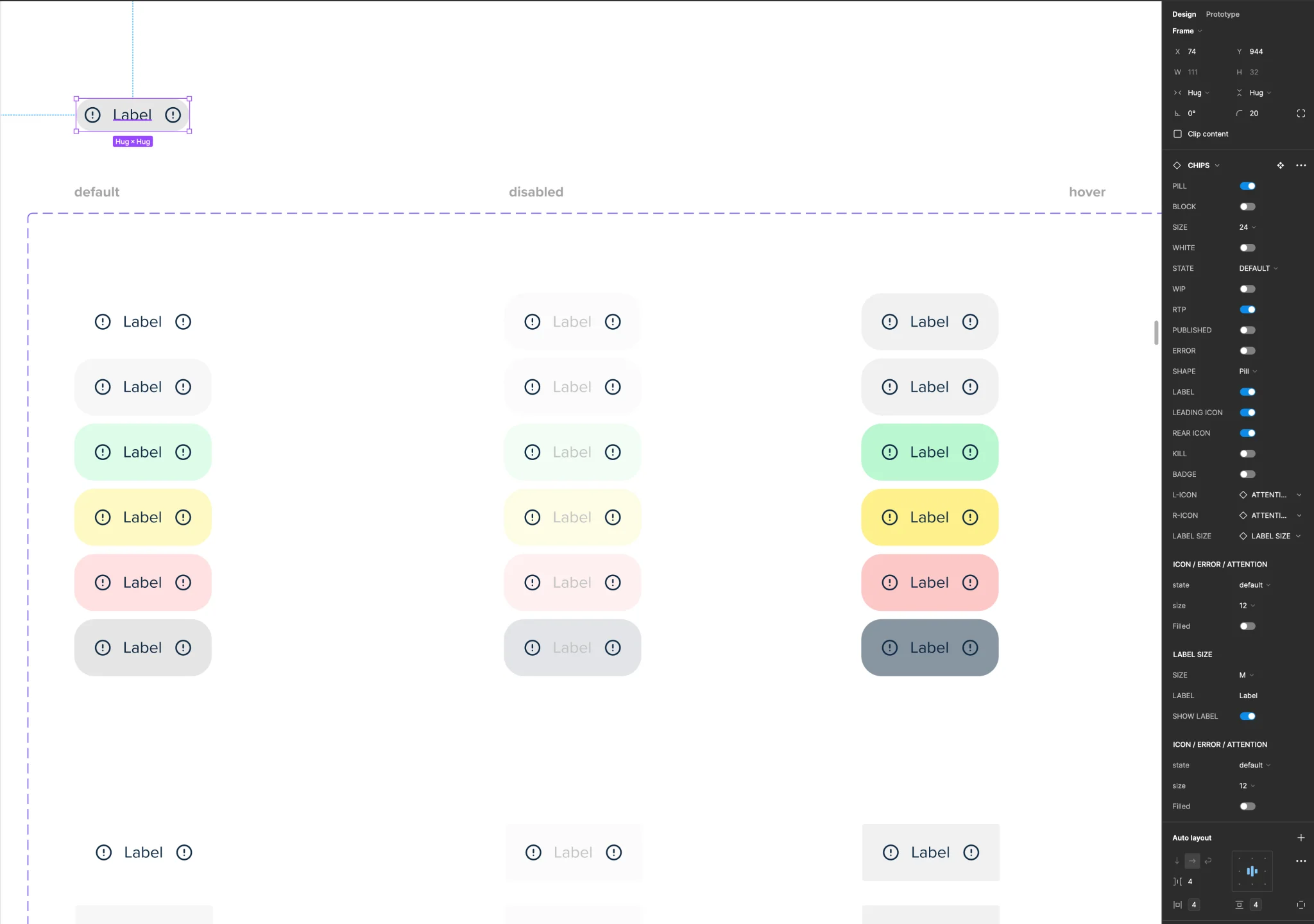Image resolution: width=1314 pixels, height=924 pixels.
Task: Enable the Clip content checkbox
Action: pos(1177,134)
